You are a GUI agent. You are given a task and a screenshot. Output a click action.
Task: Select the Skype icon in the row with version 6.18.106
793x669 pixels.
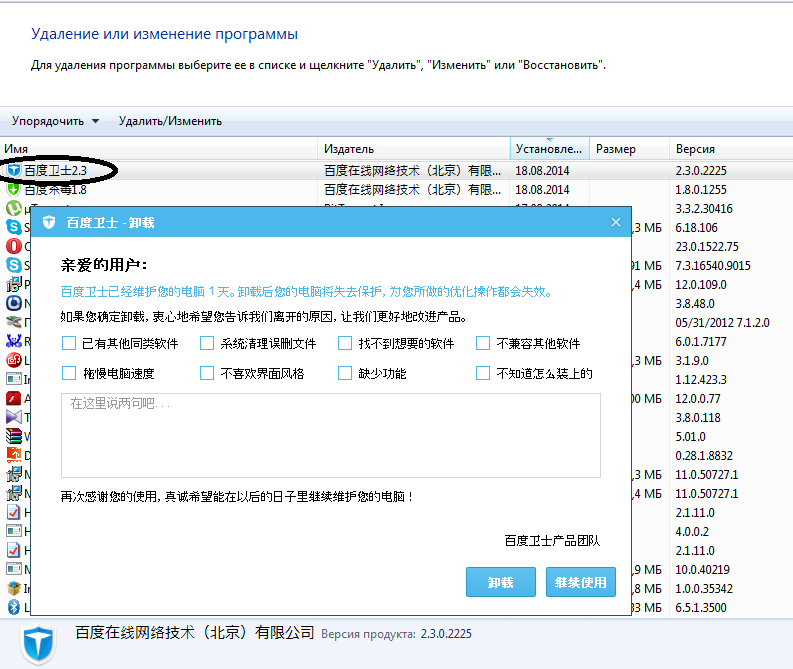pos(14,228)
